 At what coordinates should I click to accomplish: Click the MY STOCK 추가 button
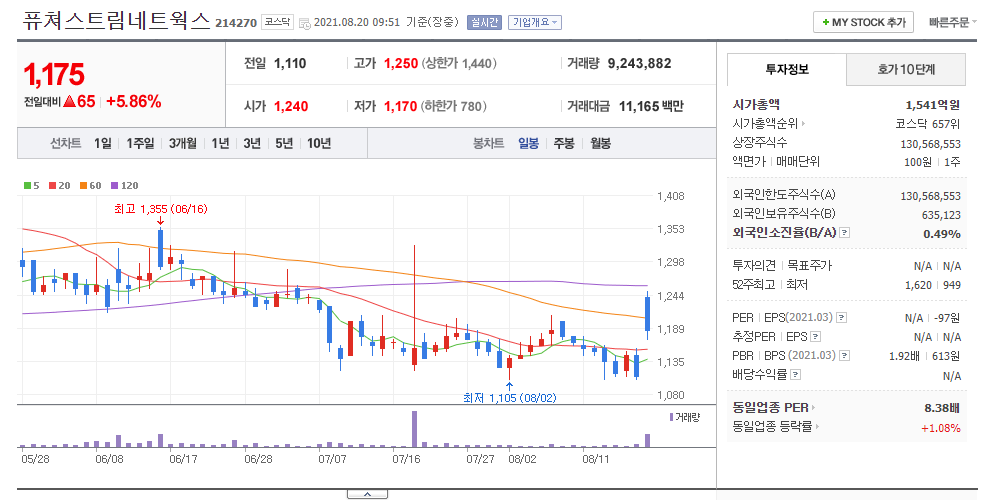coord(863,22)
